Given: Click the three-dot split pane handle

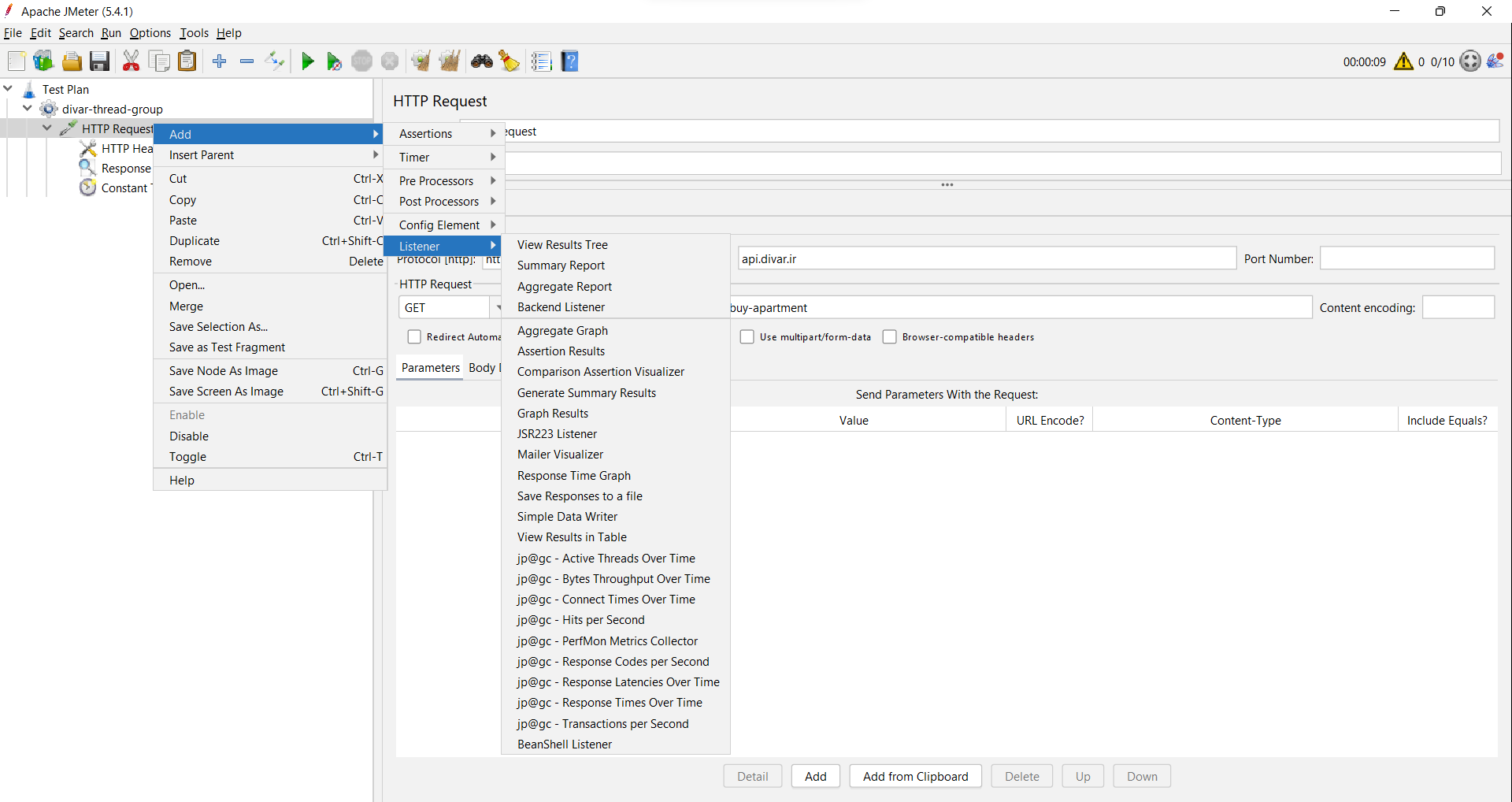Looking at the screenshot, I should coord(947,185).
